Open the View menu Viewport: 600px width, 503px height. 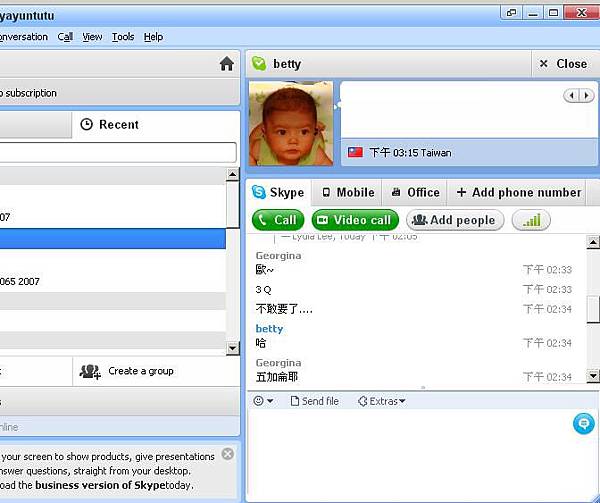tap(92, 37)
